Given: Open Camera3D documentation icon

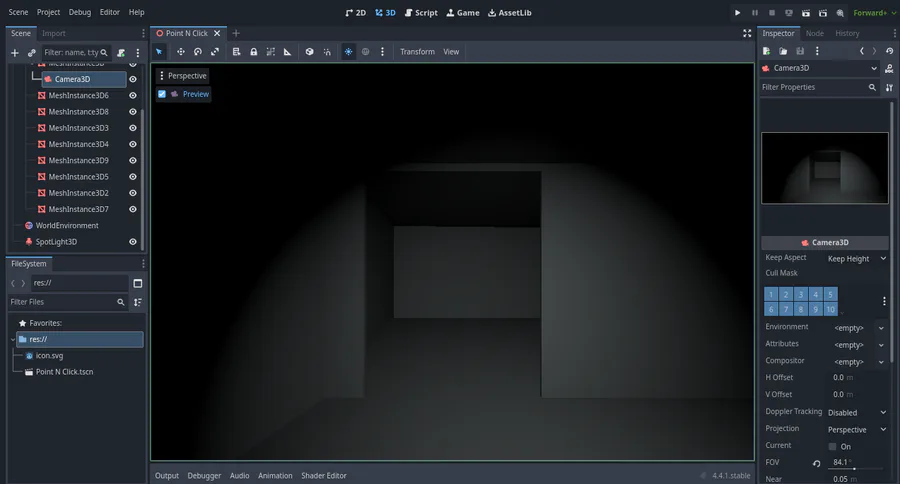Looking at the screenshot, I should pos(889,68).
